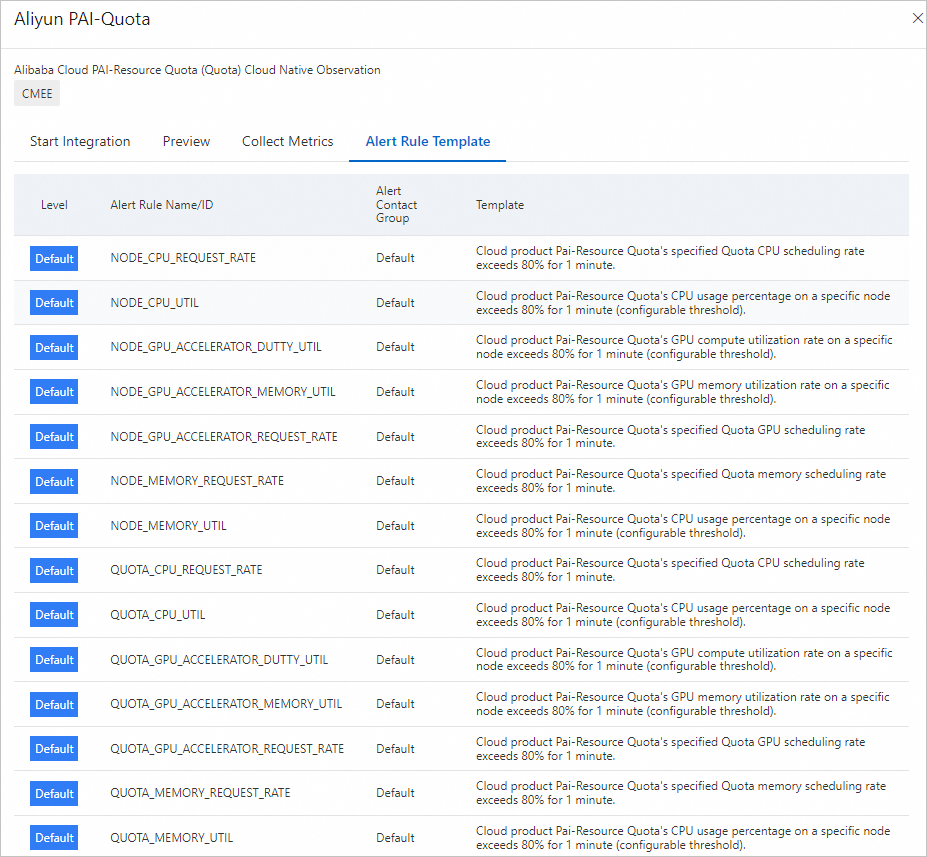Select the QUOTA_GPU_ACCELERATOR_DUTTY_UTIL rule name
927x857 pixels.
(x=219, y=660)
